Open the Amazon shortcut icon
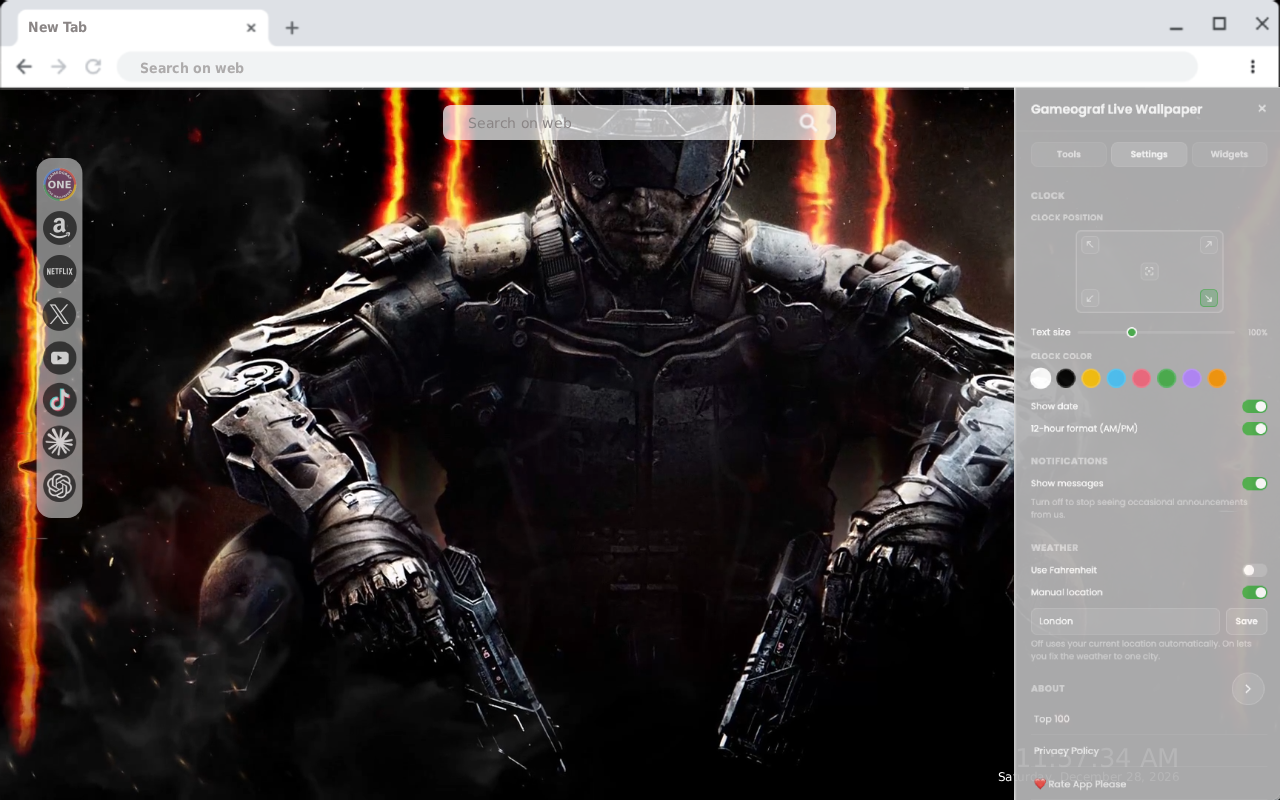1280x800 pixels. coord(60,228)
